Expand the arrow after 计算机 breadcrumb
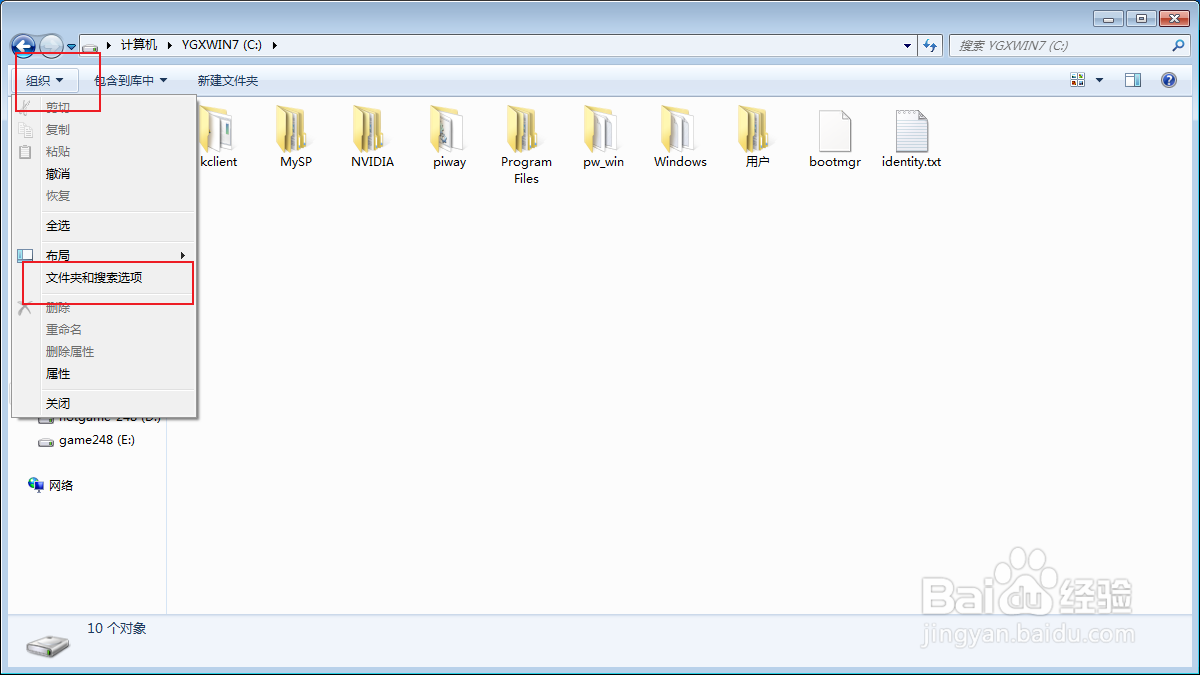Image resolution: width=1200 pixels, height=675 pixels. (170, 45)
